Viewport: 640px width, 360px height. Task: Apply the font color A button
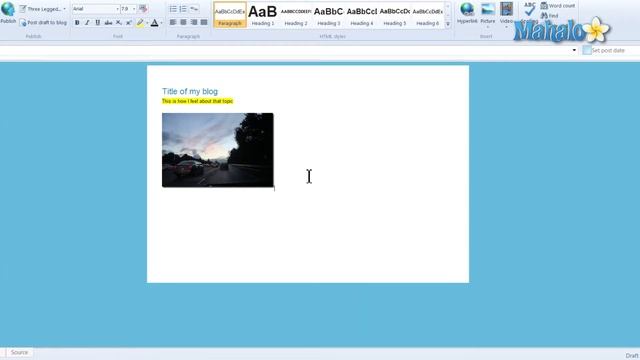click(x=154, y=23)
